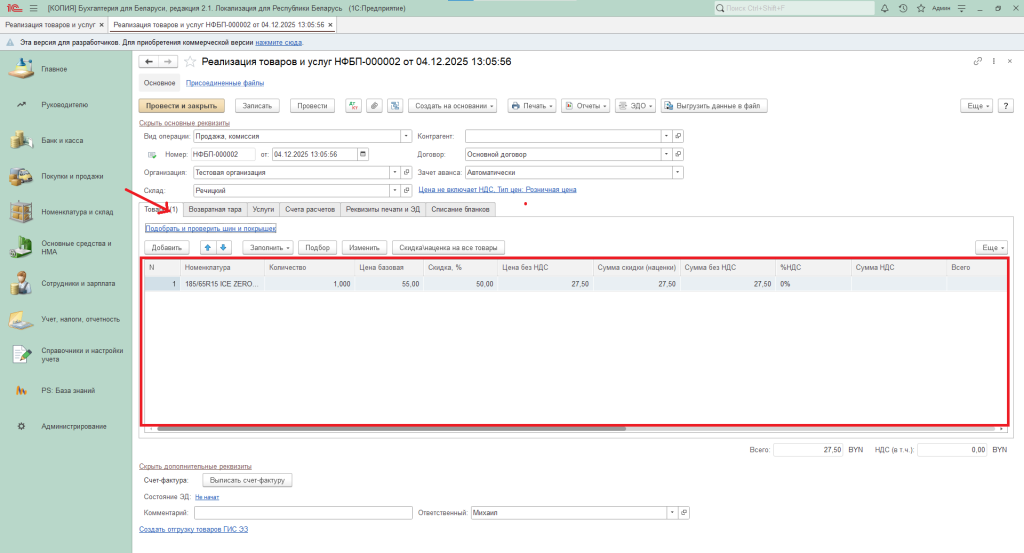Expand the Зачет аванса dropdown
The height and width of the screenshot is (553, 1024).
point(678,172)
